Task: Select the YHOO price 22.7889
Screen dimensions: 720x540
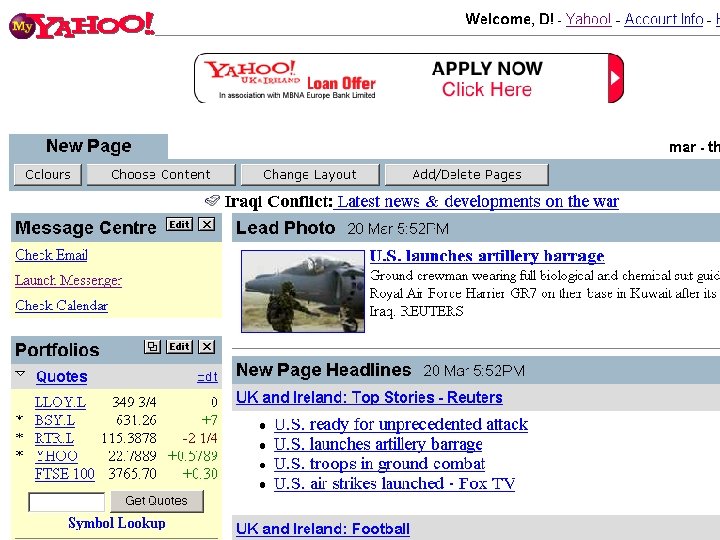Action: (132, 456)
